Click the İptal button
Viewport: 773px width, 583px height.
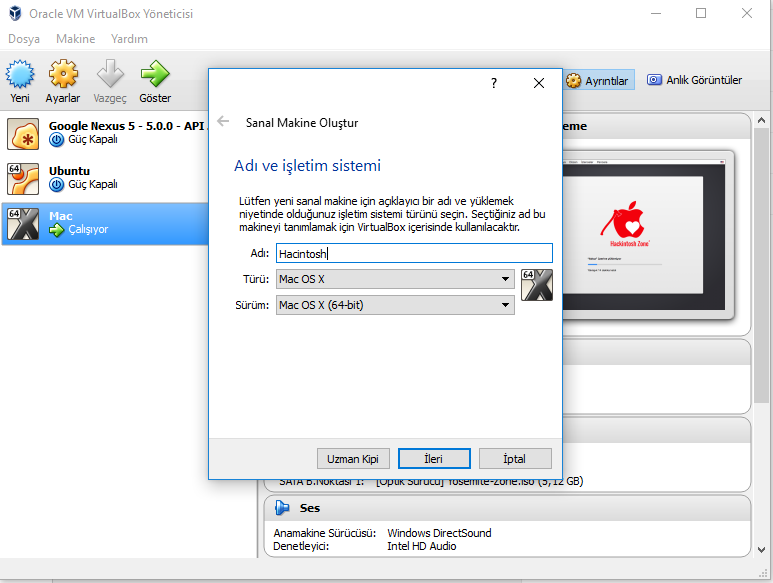(515, 459)
